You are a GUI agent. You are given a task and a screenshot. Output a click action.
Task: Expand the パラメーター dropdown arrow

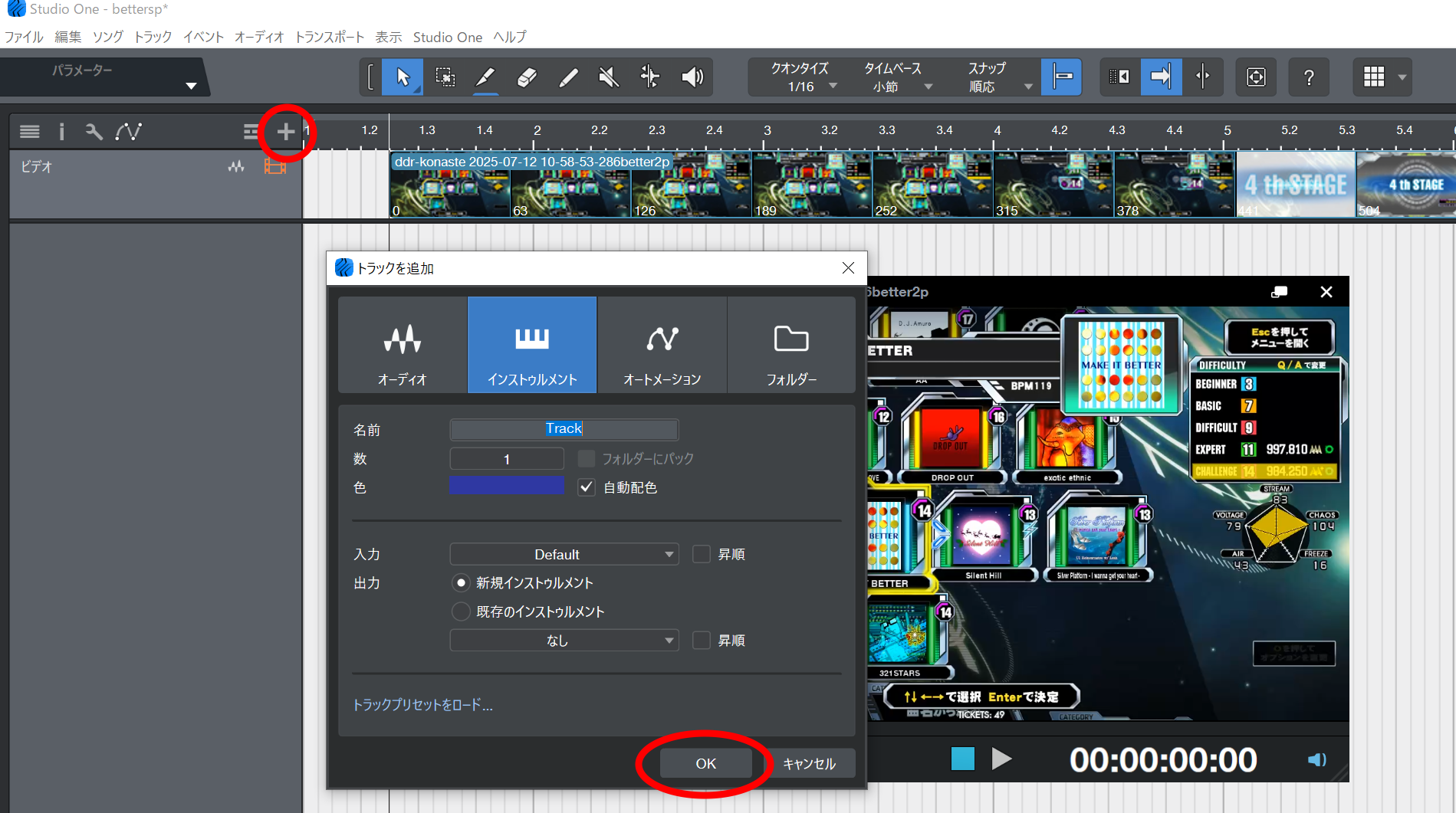pyautogui.click(x=191, y=86)
